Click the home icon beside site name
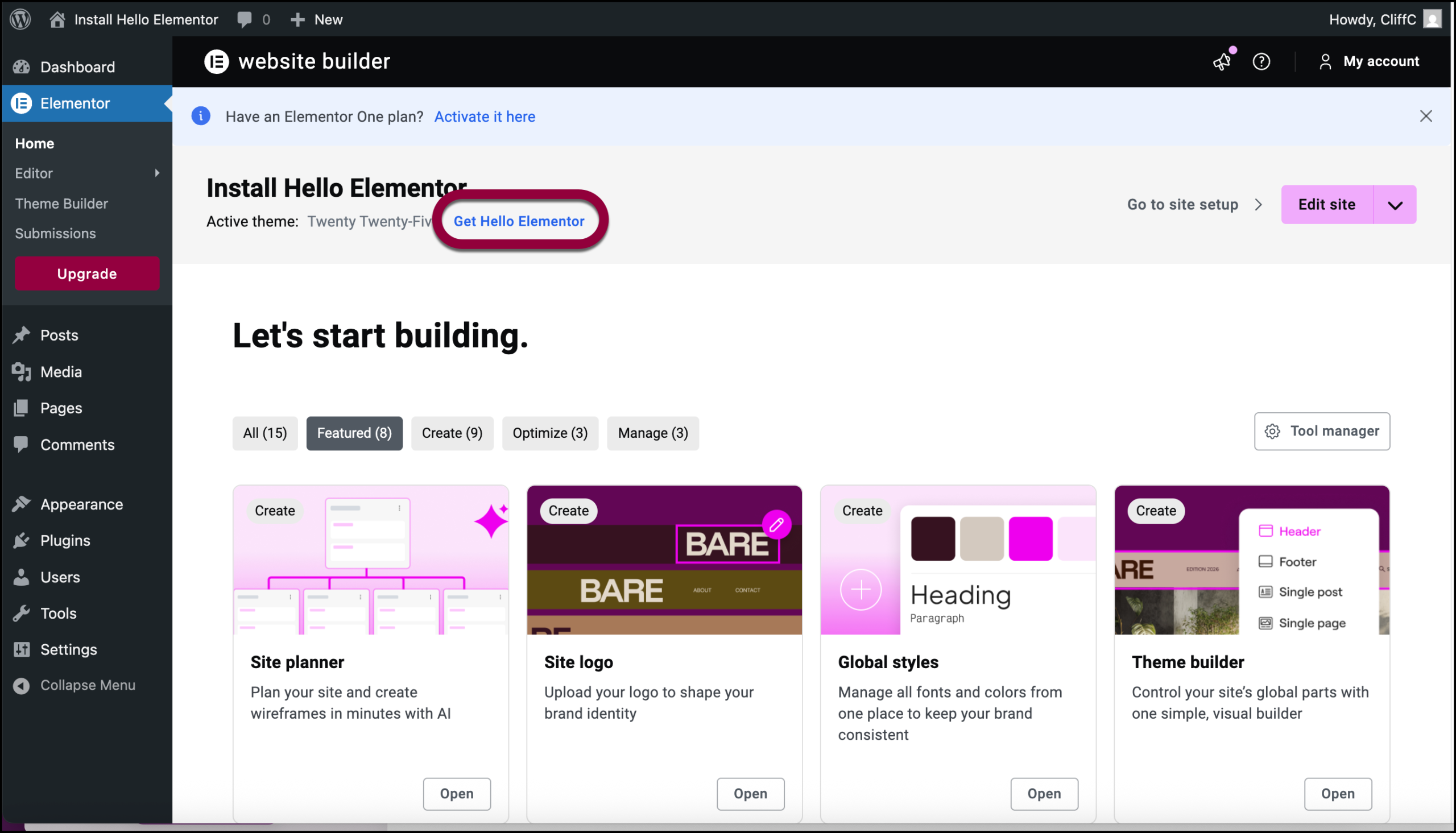1456x833 pixels. tap(57, 19)
